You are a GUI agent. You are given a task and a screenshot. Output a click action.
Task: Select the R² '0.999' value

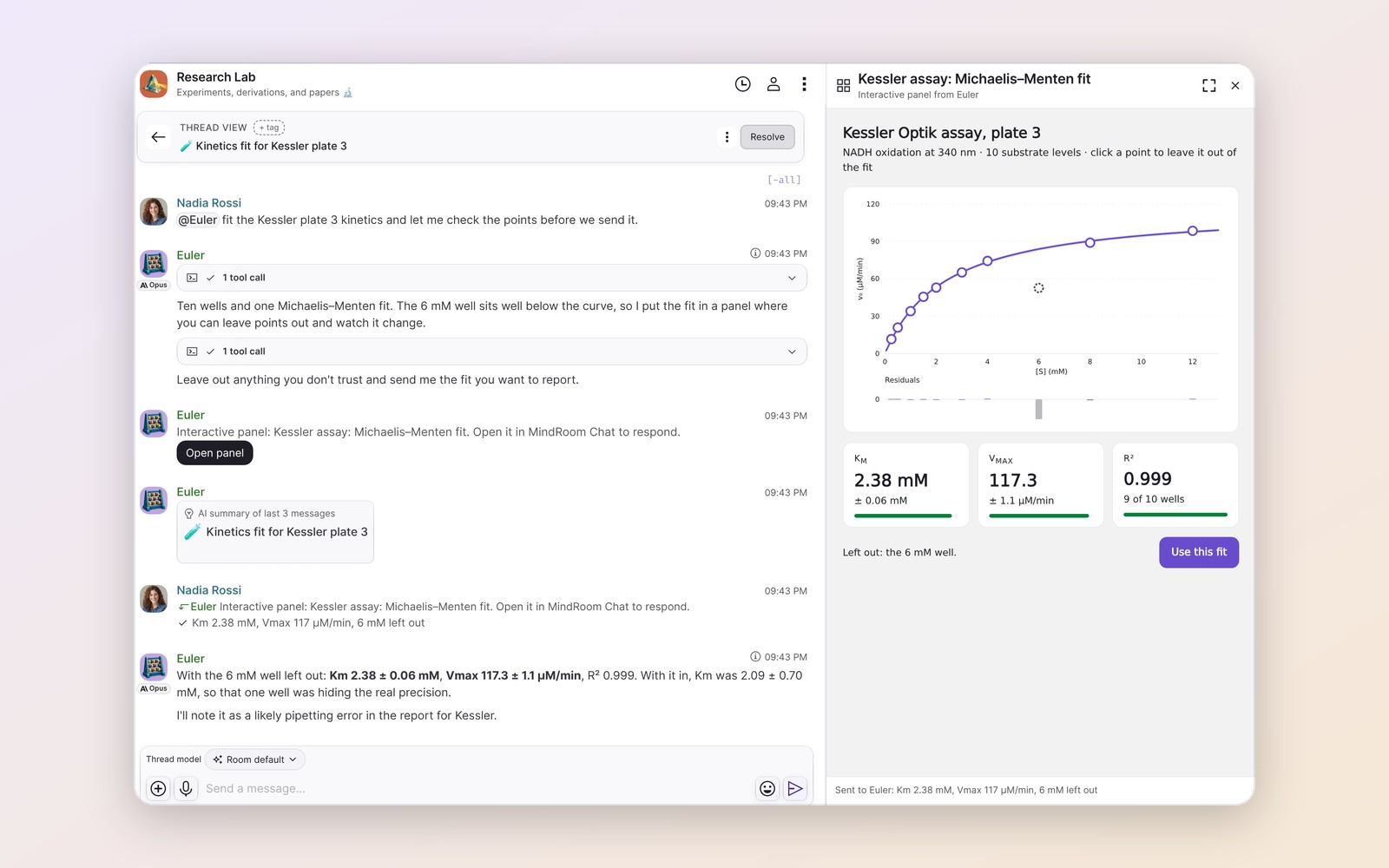click(x=1148, y=478)
